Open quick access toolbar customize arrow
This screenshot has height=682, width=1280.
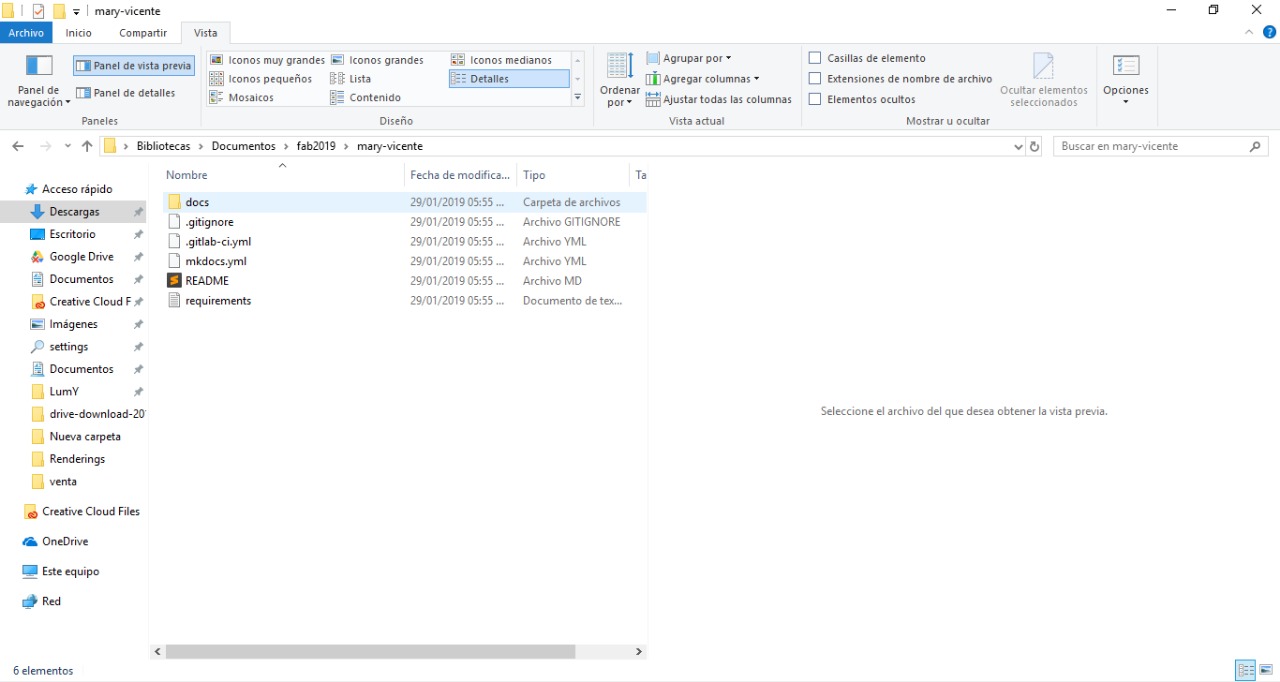[x=76, y=11]
